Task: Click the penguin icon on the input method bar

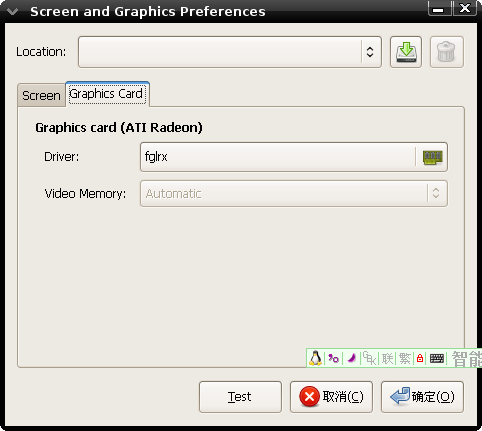Action: pyautogui.click(x=315, y=358)
